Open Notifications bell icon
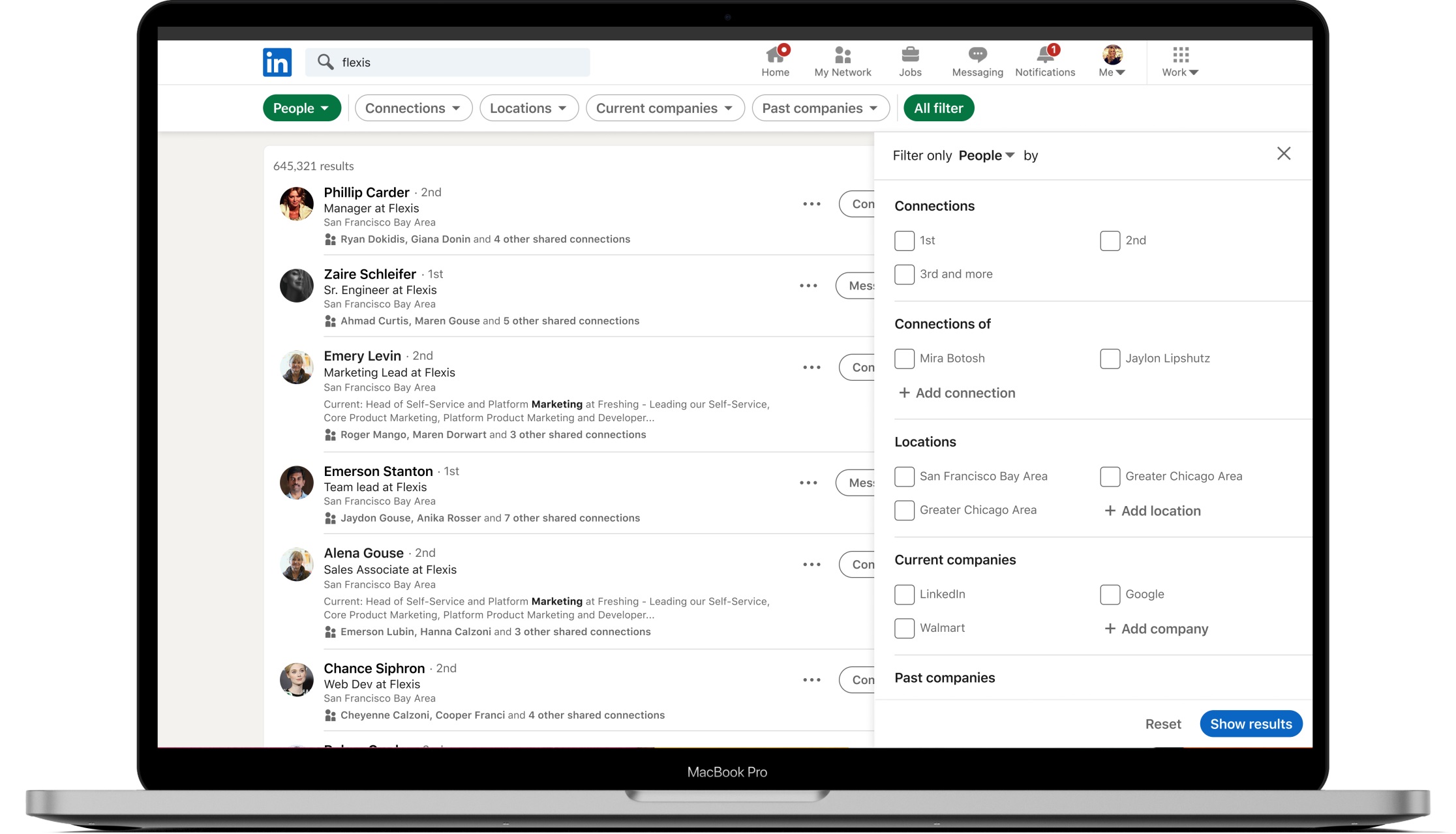Viewport: 1456px width, 834px height. [1046, 54]
